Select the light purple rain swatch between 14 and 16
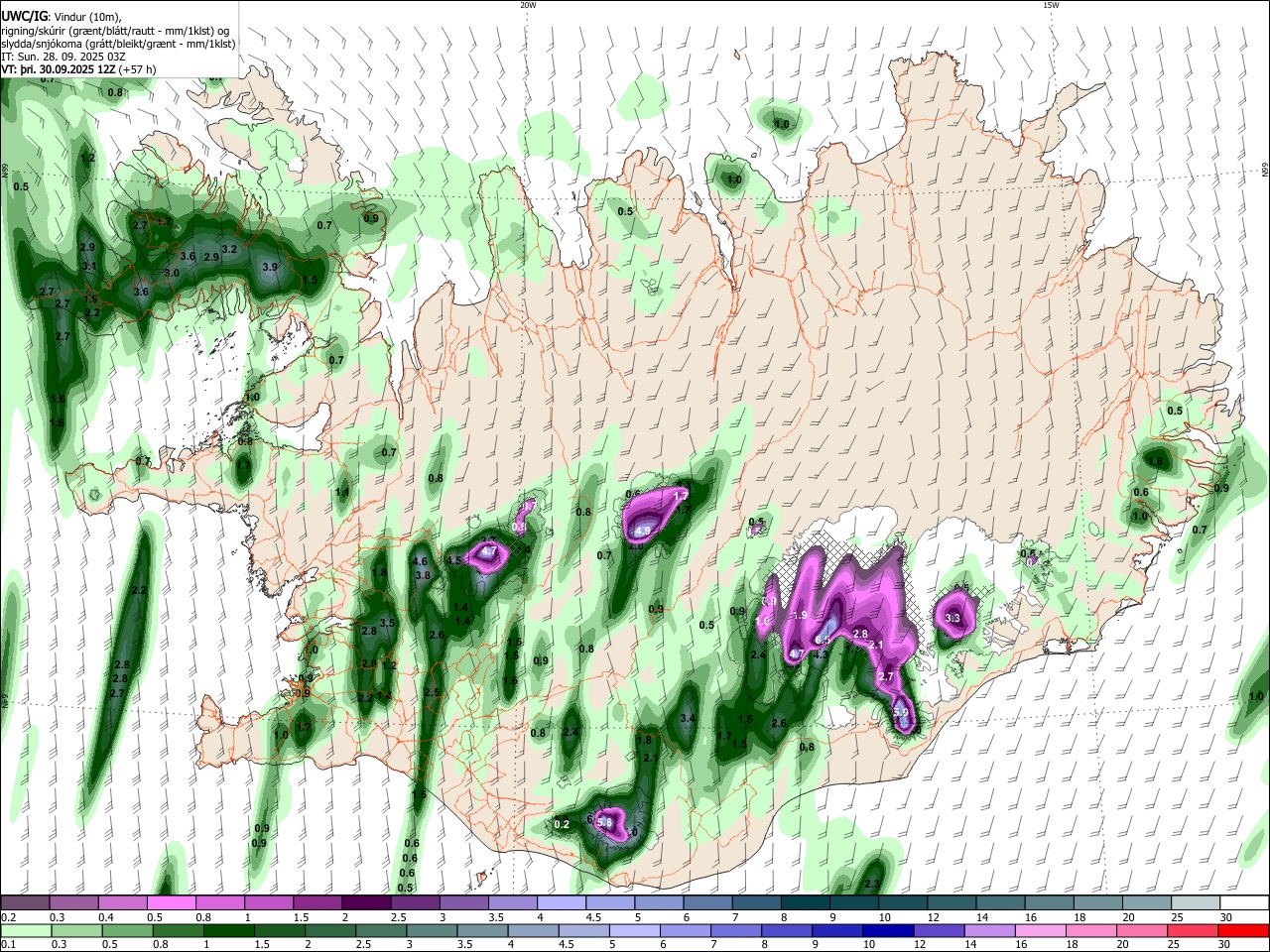 click(x=991, y=930)
